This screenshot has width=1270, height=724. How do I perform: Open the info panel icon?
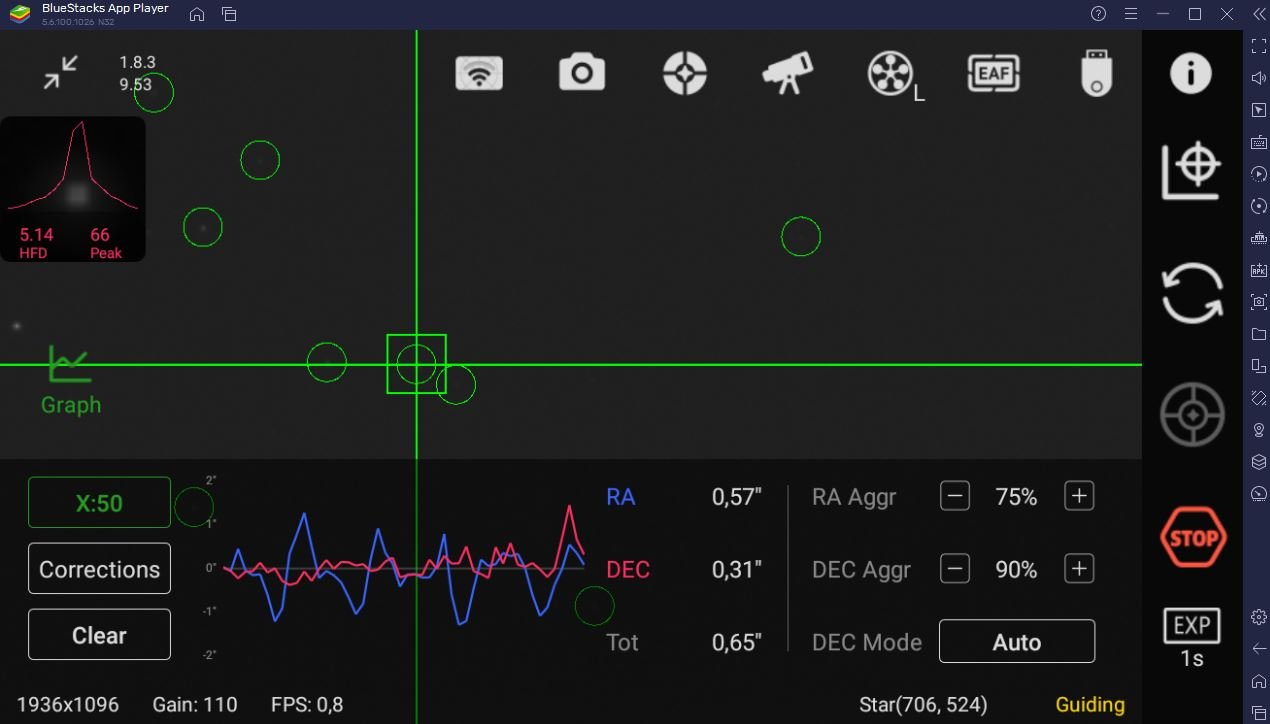(x=1191, y=73)
